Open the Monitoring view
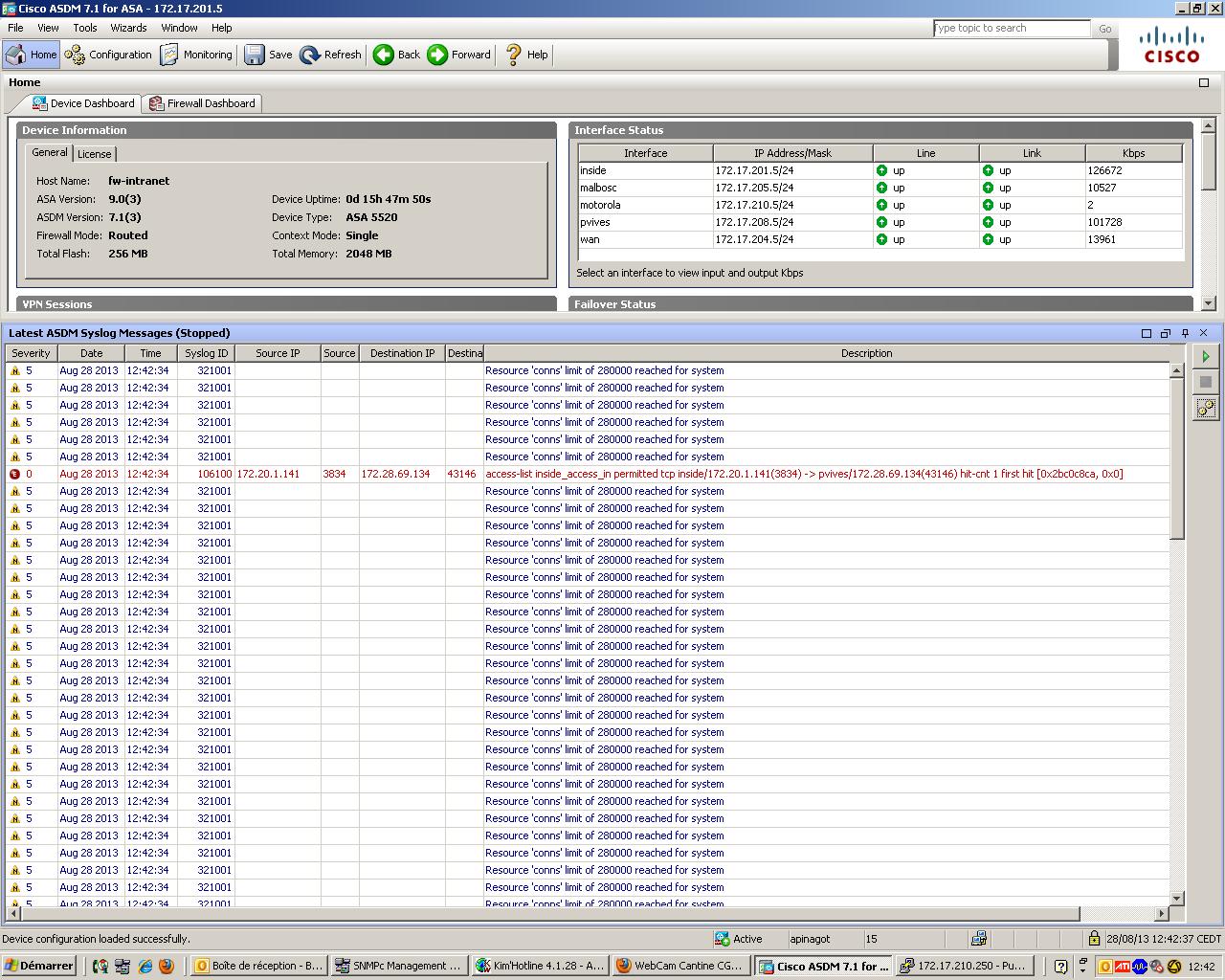The height and width of the screenshot is (980, 1225). pyautogui.click(x=196, y=55)
